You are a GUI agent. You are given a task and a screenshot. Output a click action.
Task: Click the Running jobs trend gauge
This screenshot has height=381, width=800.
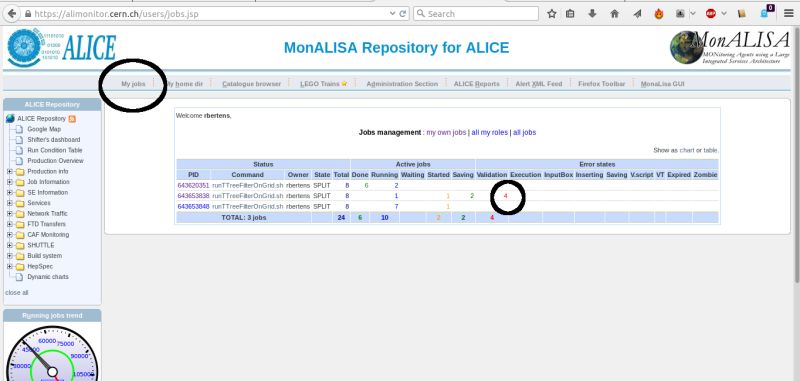coord(52,353)
